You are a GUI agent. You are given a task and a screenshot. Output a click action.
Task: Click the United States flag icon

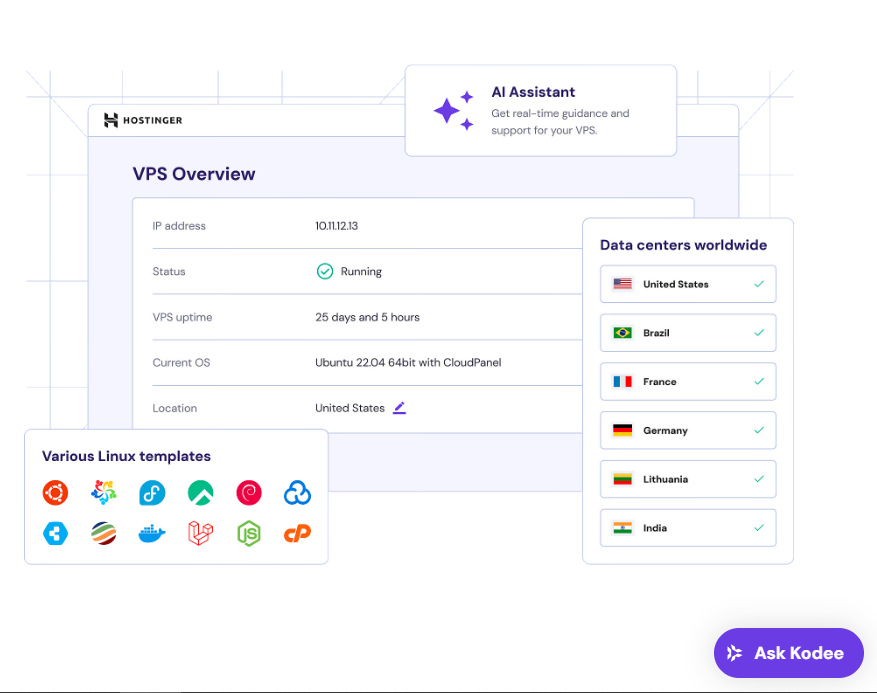click(x=623, y=284)
